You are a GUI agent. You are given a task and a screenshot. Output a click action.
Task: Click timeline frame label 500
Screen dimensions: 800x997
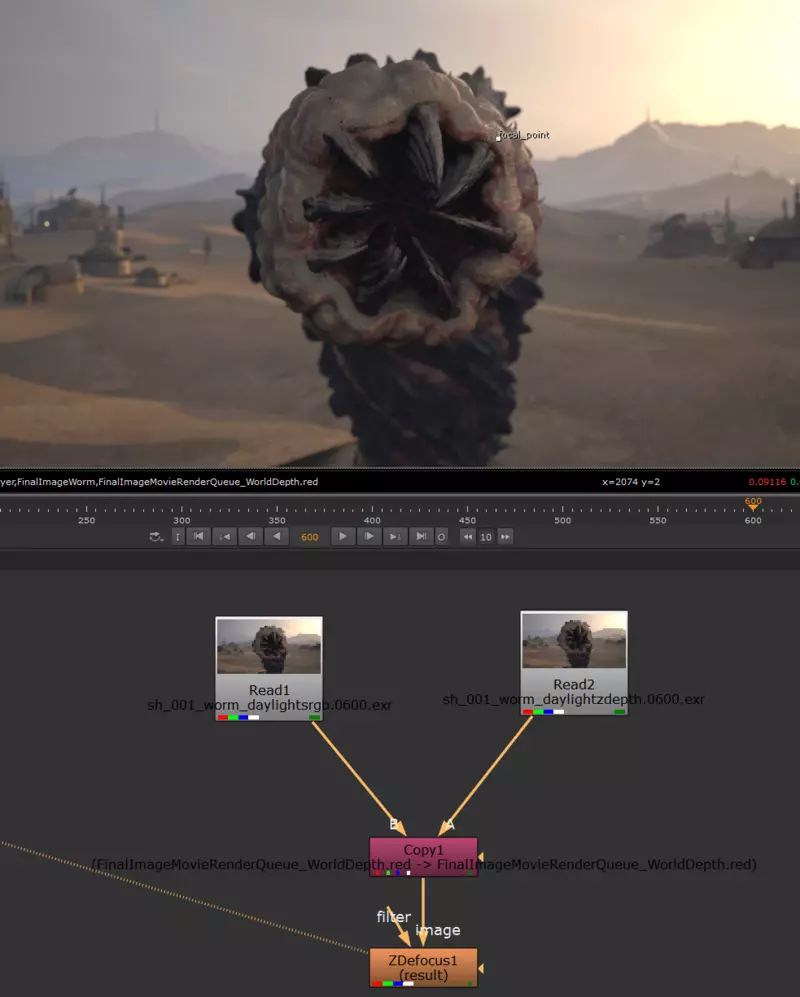[x=562, y=520]
